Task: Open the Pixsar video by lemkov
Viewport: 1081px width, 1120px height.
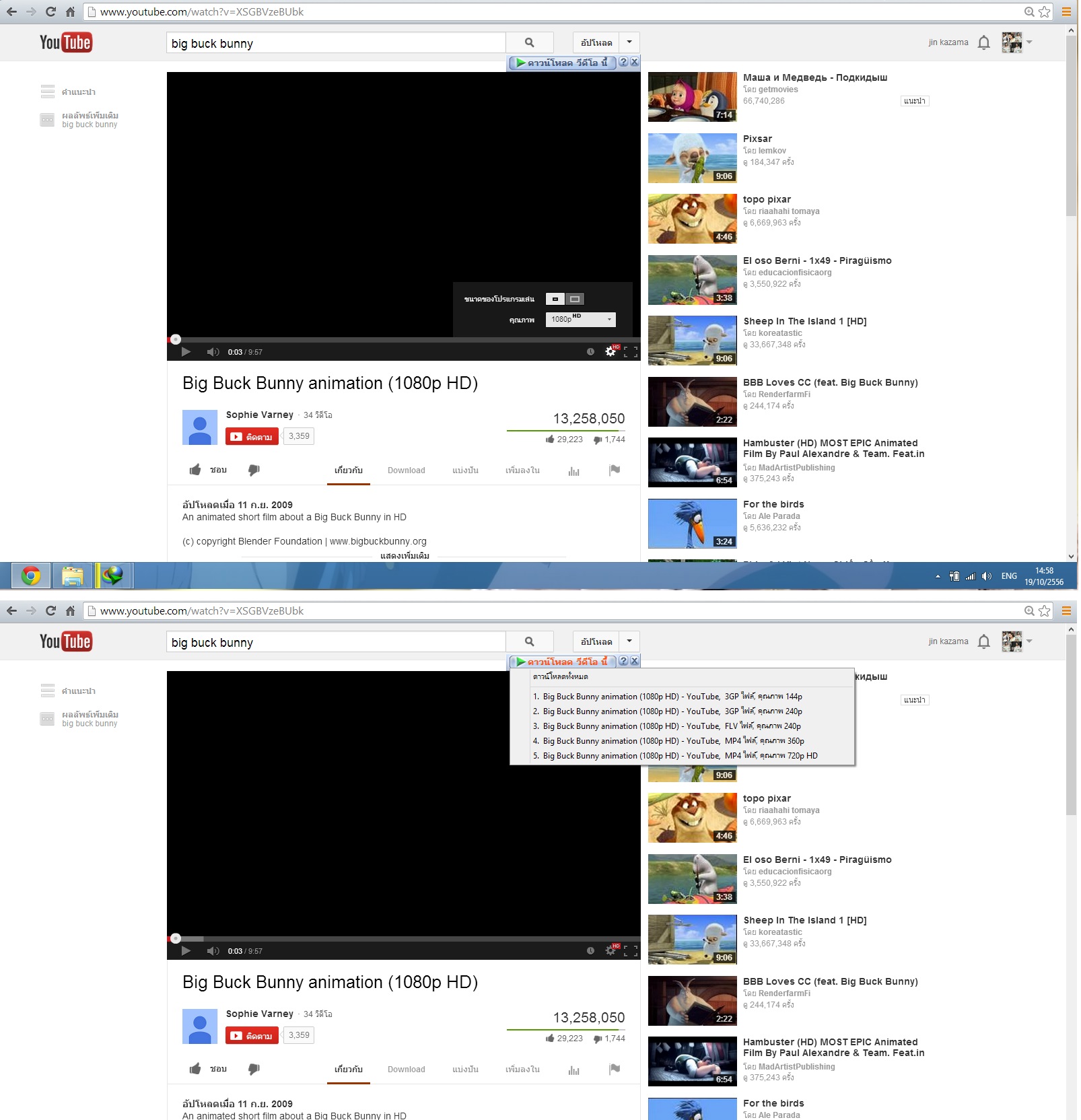Action: pyautogui.click(x=757, y=139)
